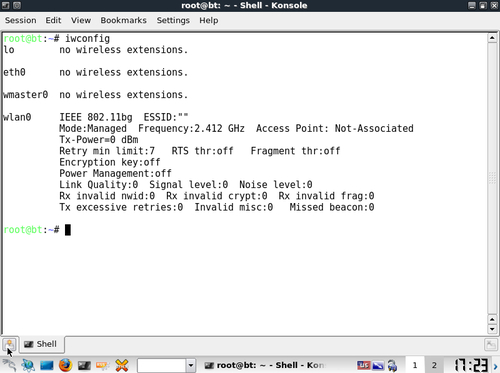Click the root@bt Shell Konsole taskbar entry
The height and width of the screenshot is (373, 500).
pos(265,365)
